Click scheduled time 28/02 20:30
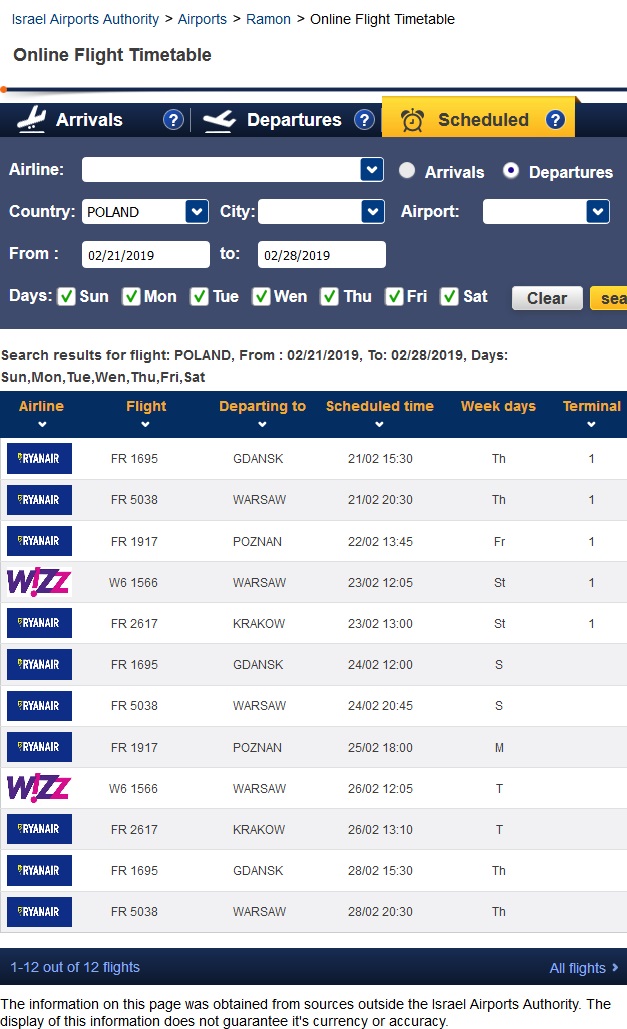 [x=380, y=912]
